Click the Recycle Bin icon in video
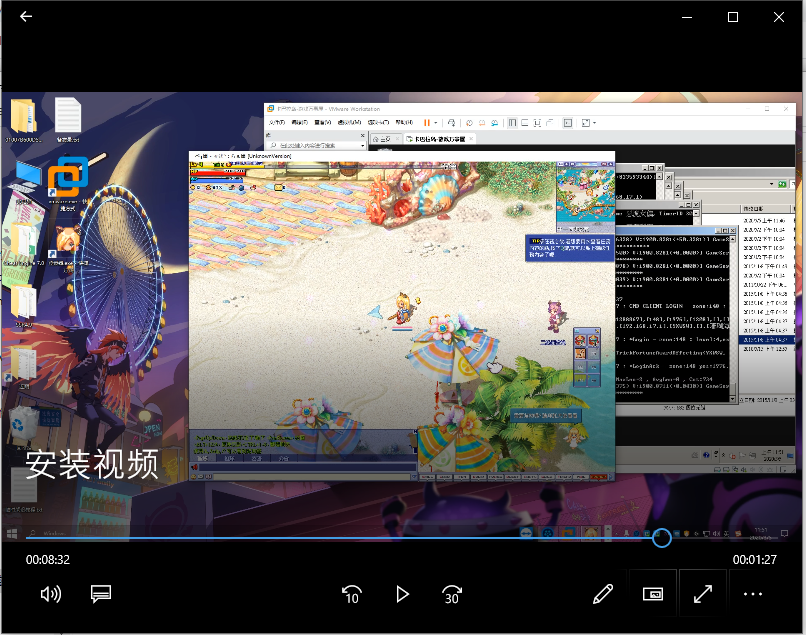 point(22,423)
